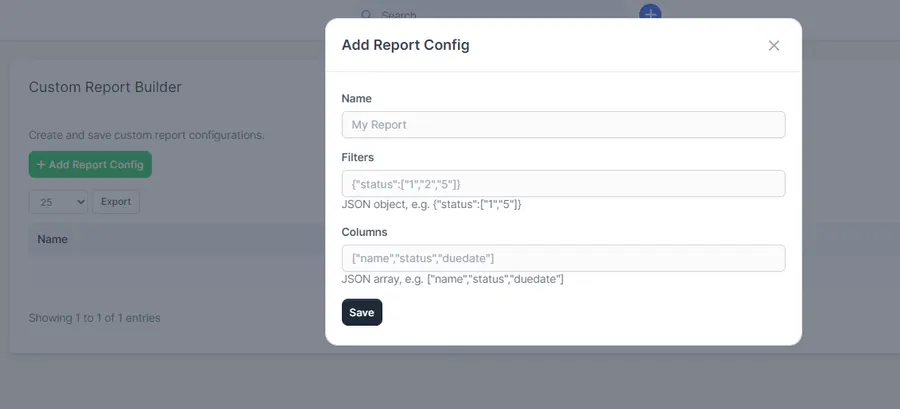The height and width of the screenshot is (409, 900).
Task: Save the report config
Action: point(362,312)
